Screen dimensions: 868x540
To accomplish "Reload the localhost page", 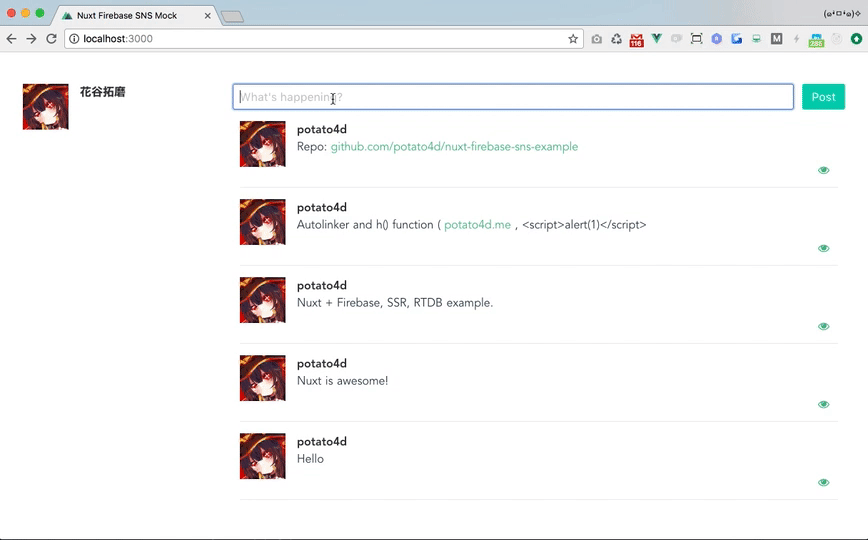I will click(x=51, y=39).
